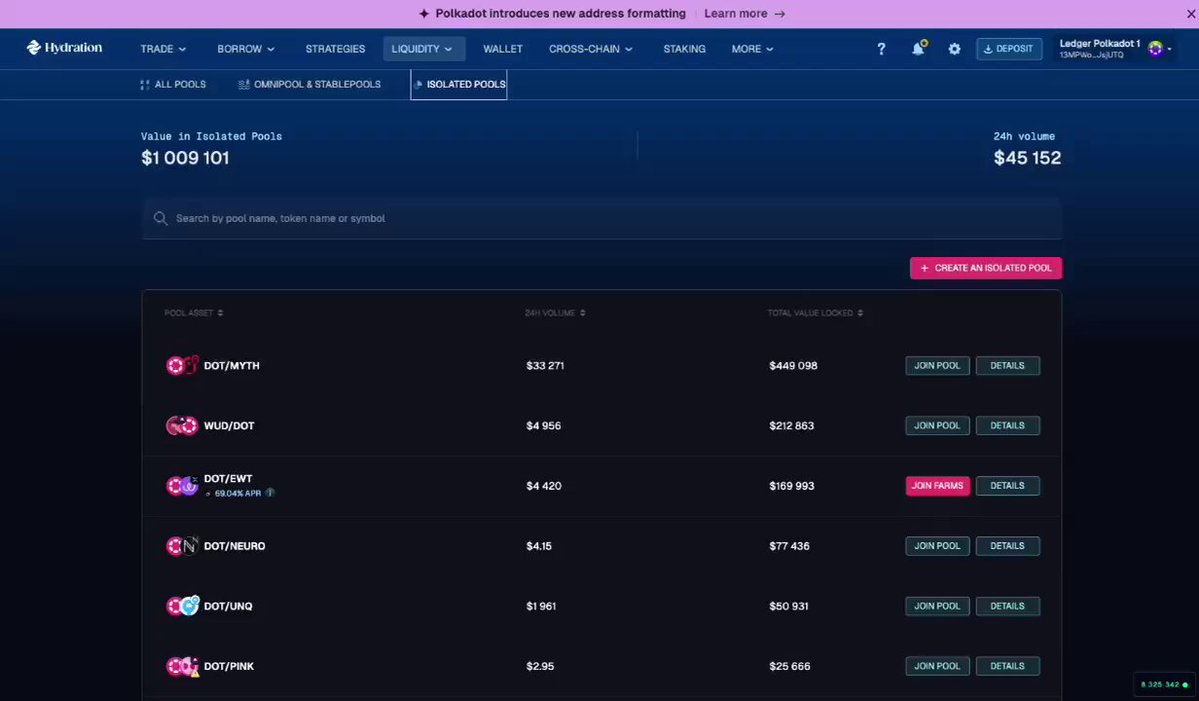Open the help question mark icon
Image resolution: width=1199 pixels, height=701 pixels.
coord(881,49)
